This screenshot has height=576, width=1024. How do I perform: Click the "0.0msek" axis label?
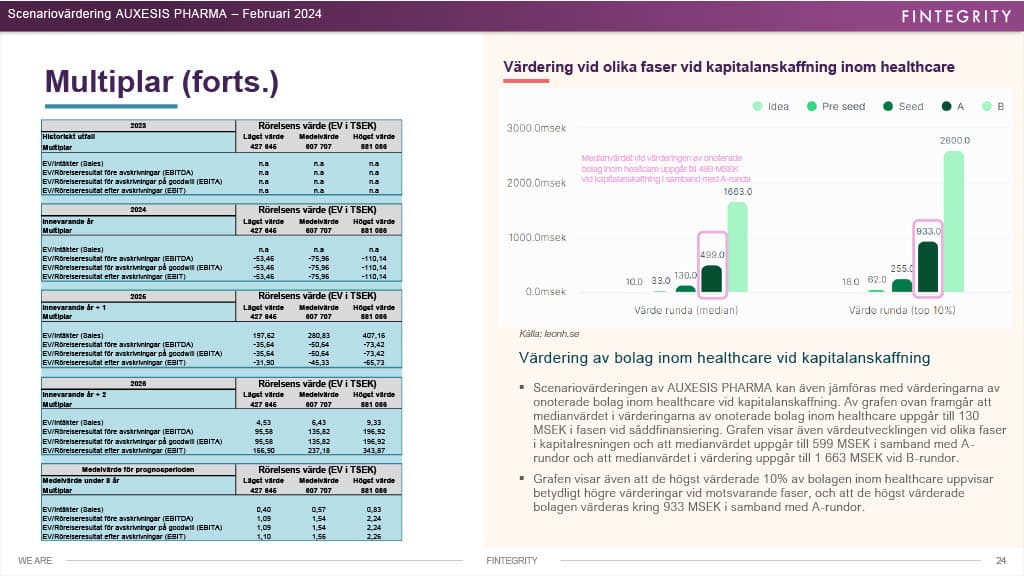546,291
